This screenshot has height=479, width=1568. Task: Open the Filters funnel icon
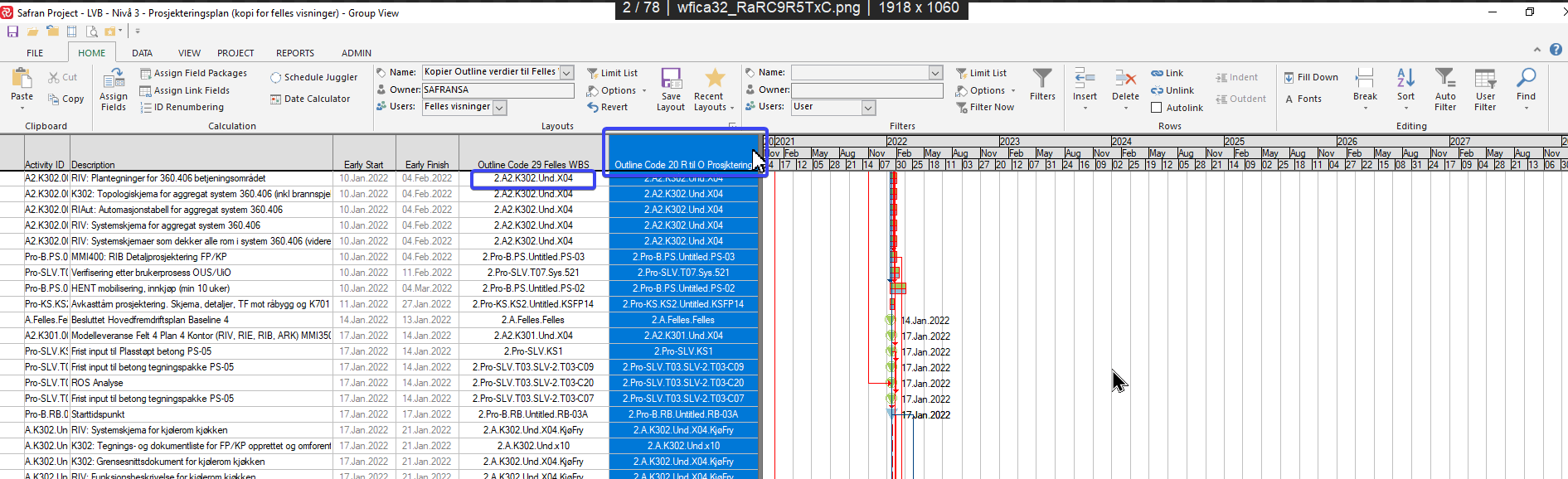(x=1042, y=80)
